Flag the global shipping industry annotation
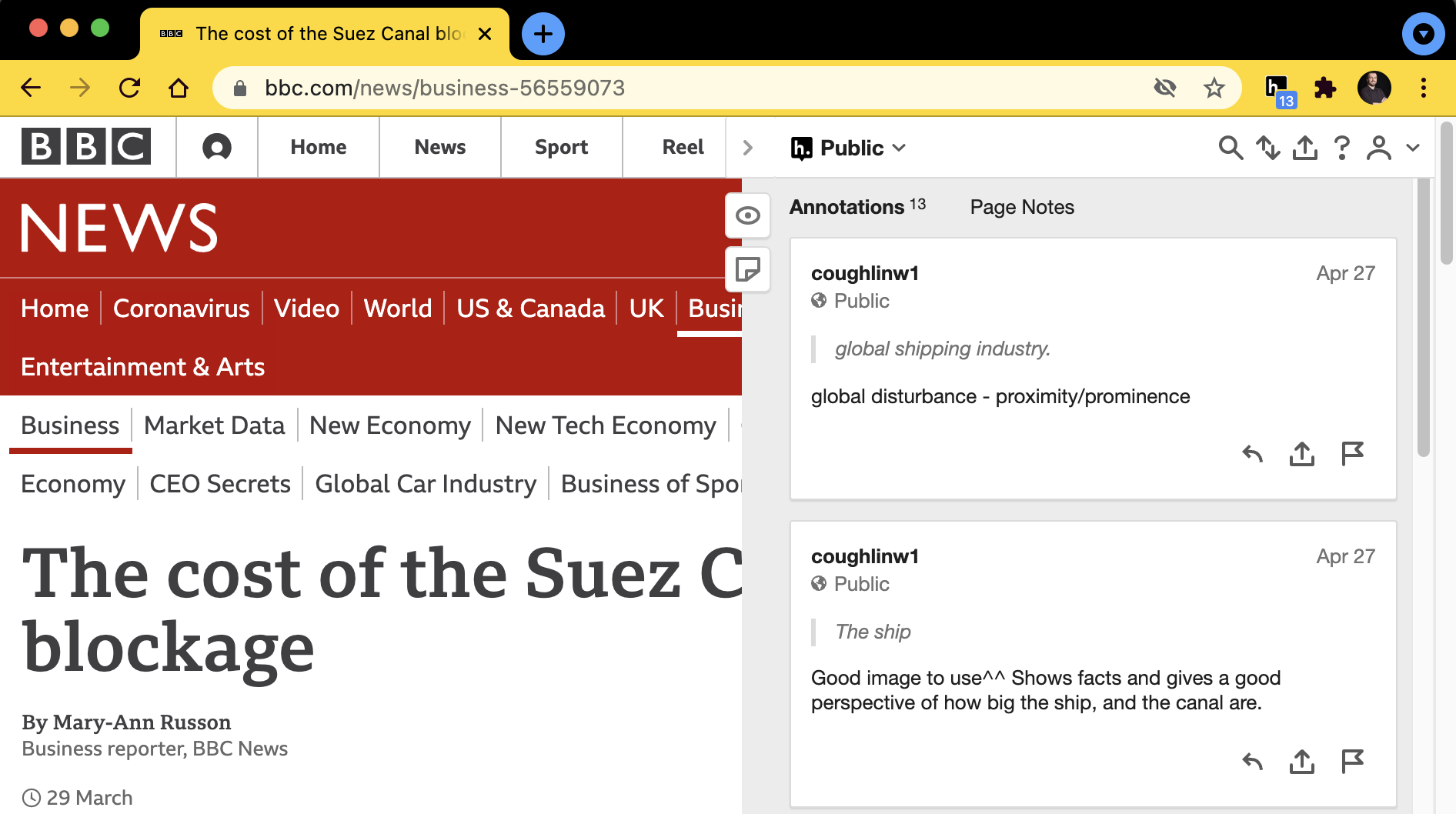Screen dimensions: 1456x814 point(1352,454)
